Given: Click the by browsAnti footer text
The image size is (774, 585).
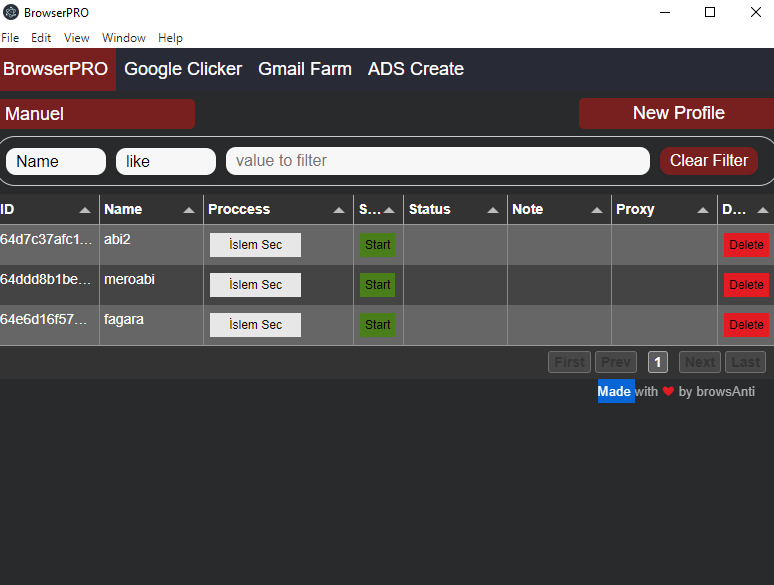Looking at the screenshot, I should point(716,391).
